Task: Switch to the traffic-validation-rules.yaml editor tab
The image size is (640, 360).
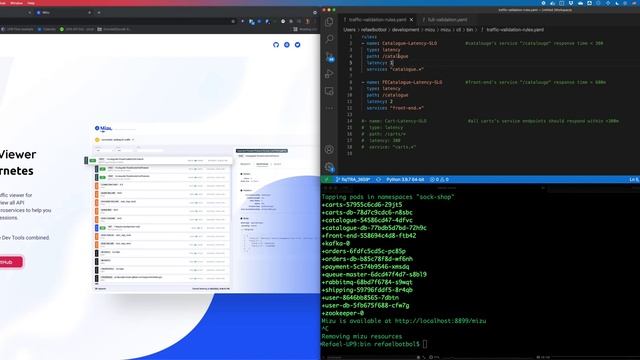Action: pos(378,20)
